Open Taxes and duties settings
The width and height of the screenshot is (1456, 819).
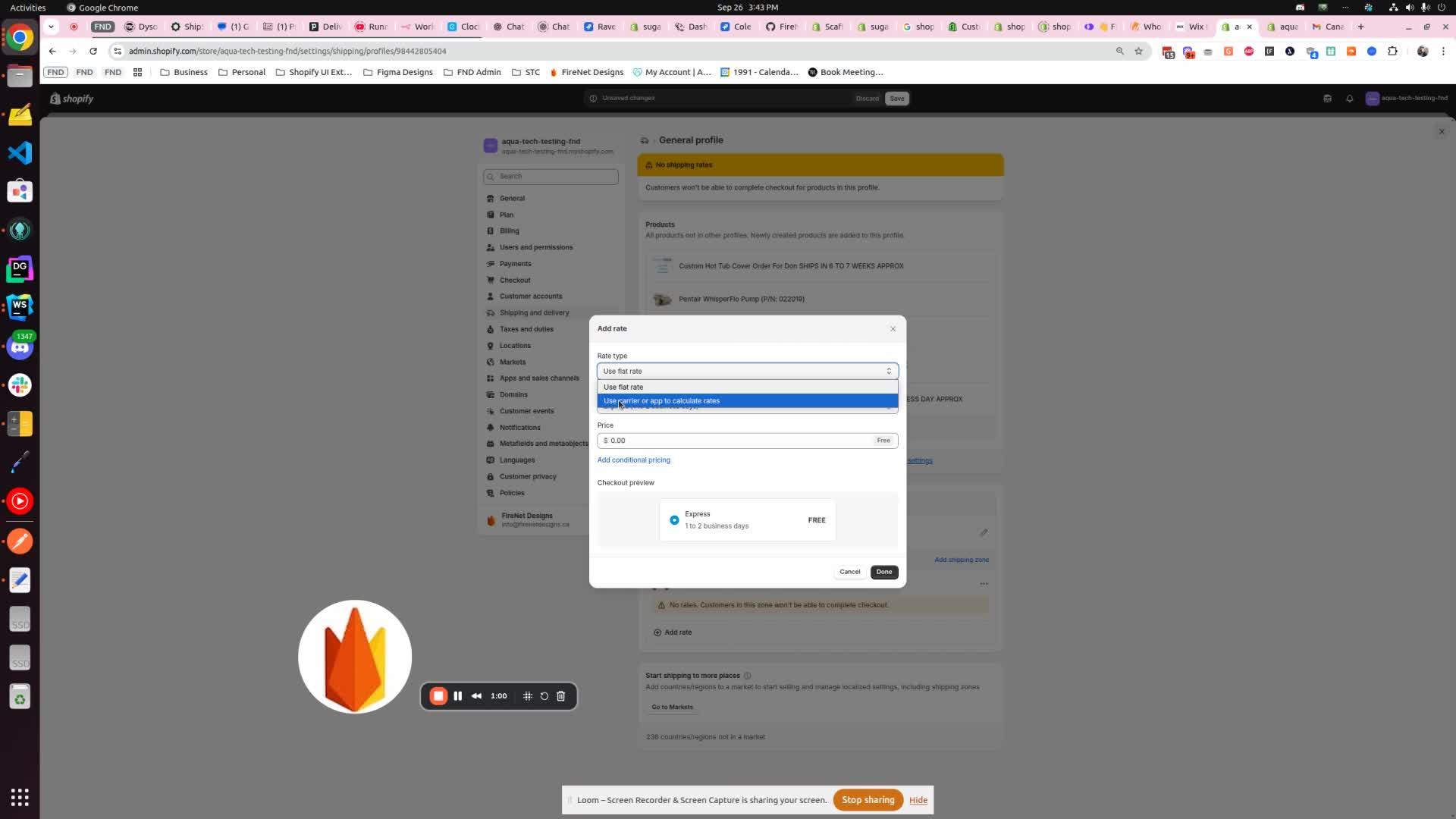[x=526, y=329]
